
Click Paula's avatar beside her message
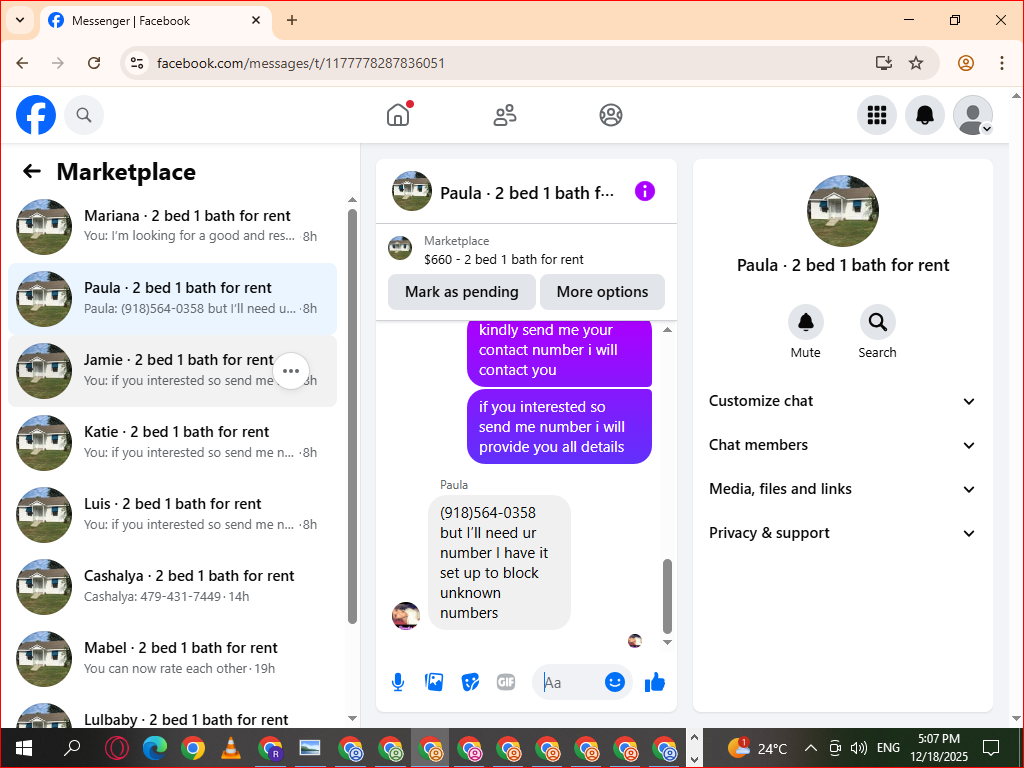[406, 615]
